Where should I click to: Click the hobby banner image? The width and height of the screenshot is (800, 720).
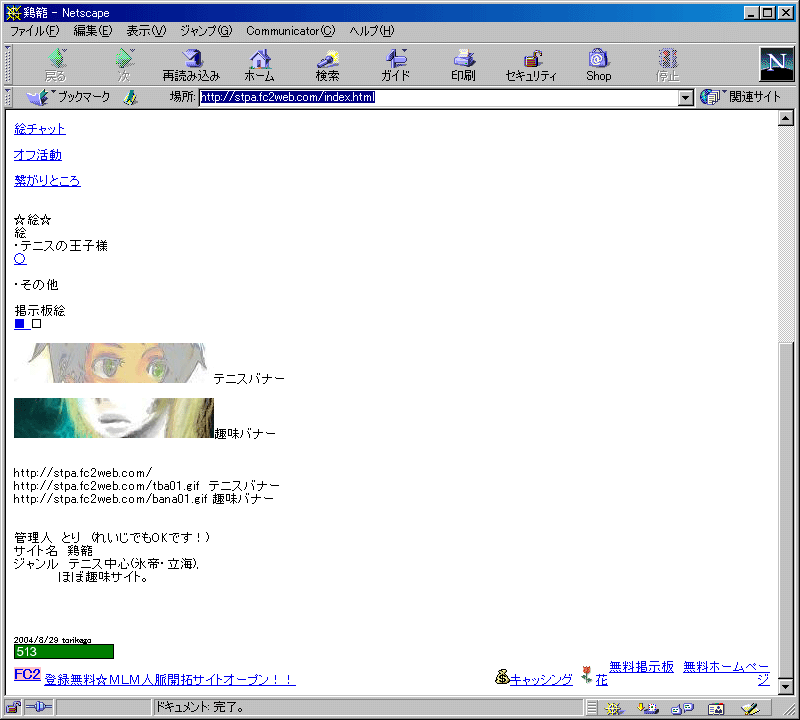pos(114,418)
